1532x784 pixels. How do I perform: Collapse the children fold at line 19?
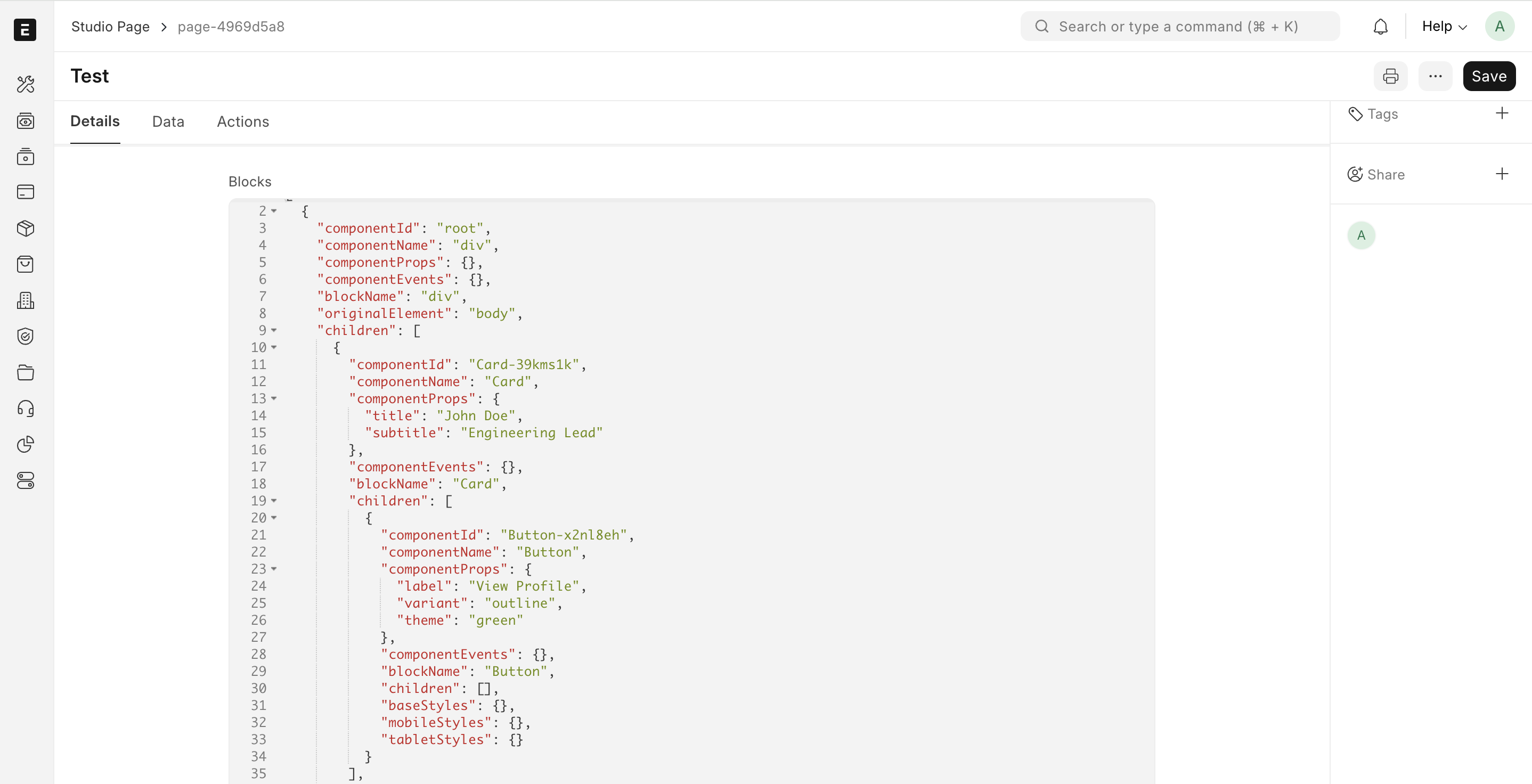(x=274, y=501)
